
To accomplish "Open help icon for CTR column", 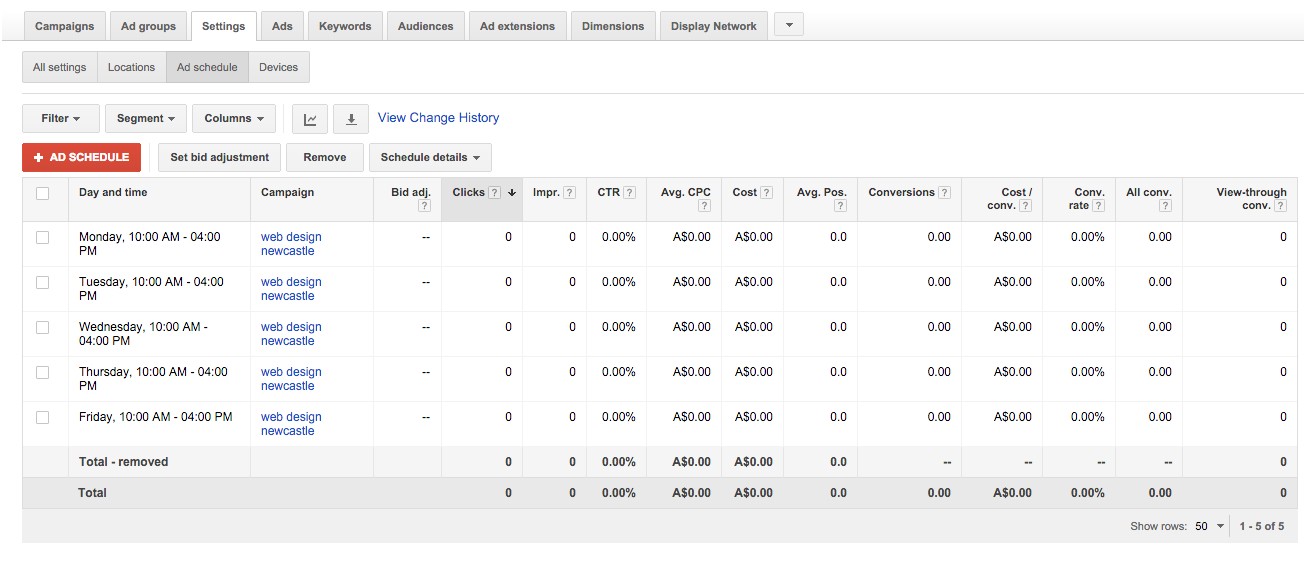I will tap(629, 193).
